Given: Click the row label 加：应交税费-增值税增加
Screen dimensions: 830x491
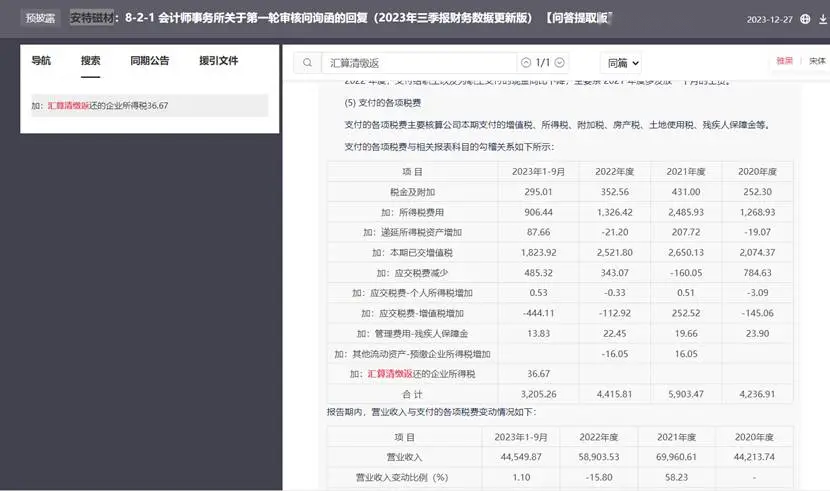Looking at the screenshot, I should 412,313.
